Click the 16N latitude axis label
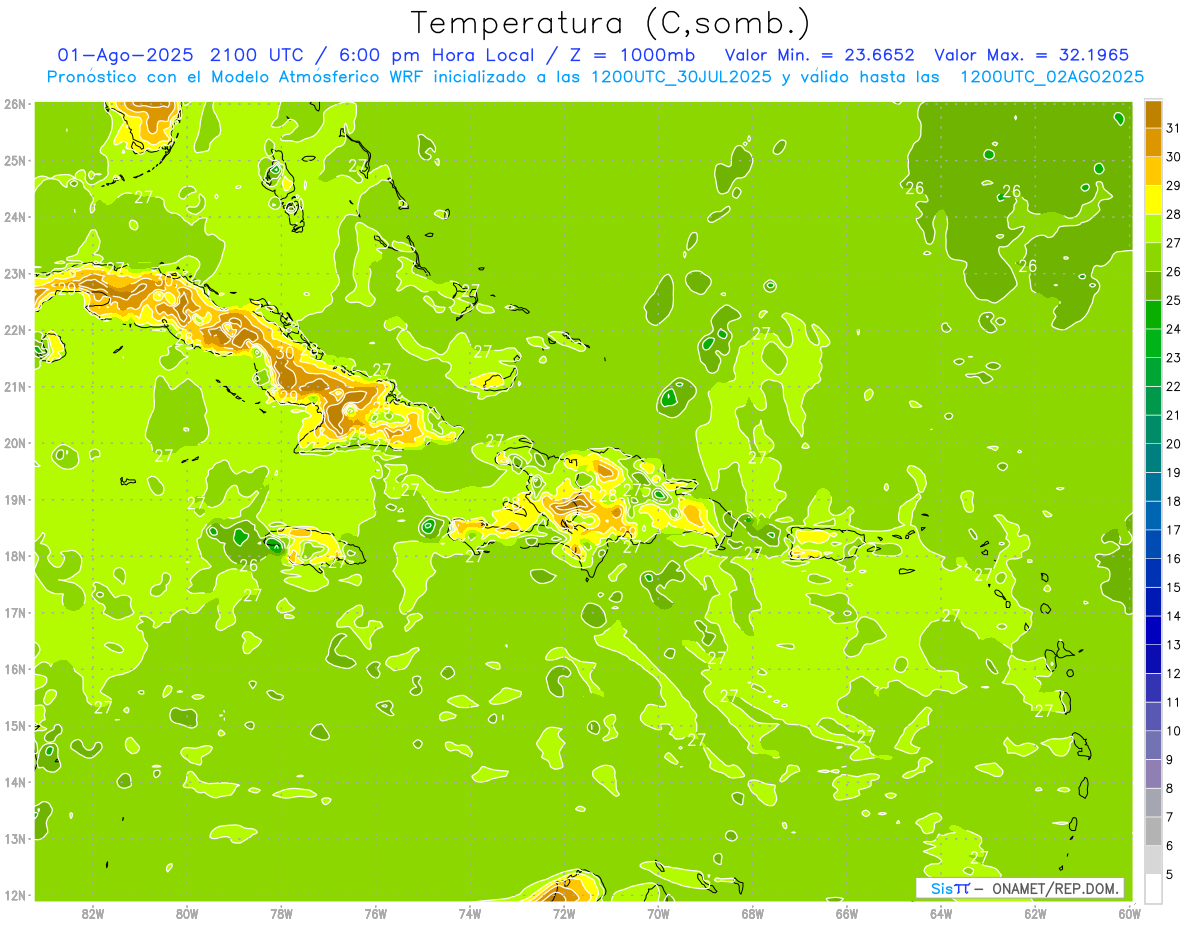This screenshot has height=927, width=1200. pyautogui.click(x=15, y=669)
